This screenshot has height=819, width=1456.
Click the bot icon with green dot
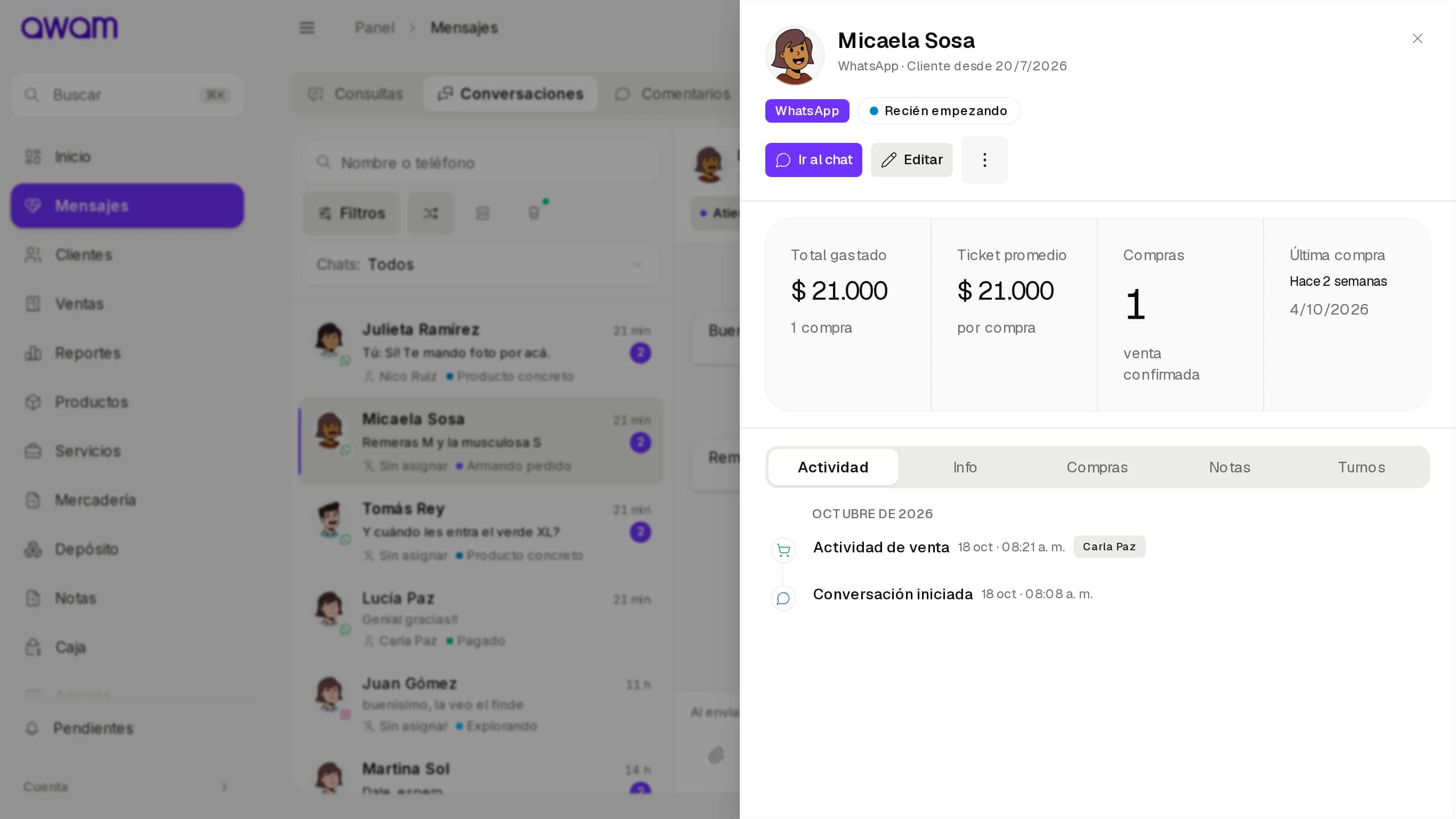point(534,213)
